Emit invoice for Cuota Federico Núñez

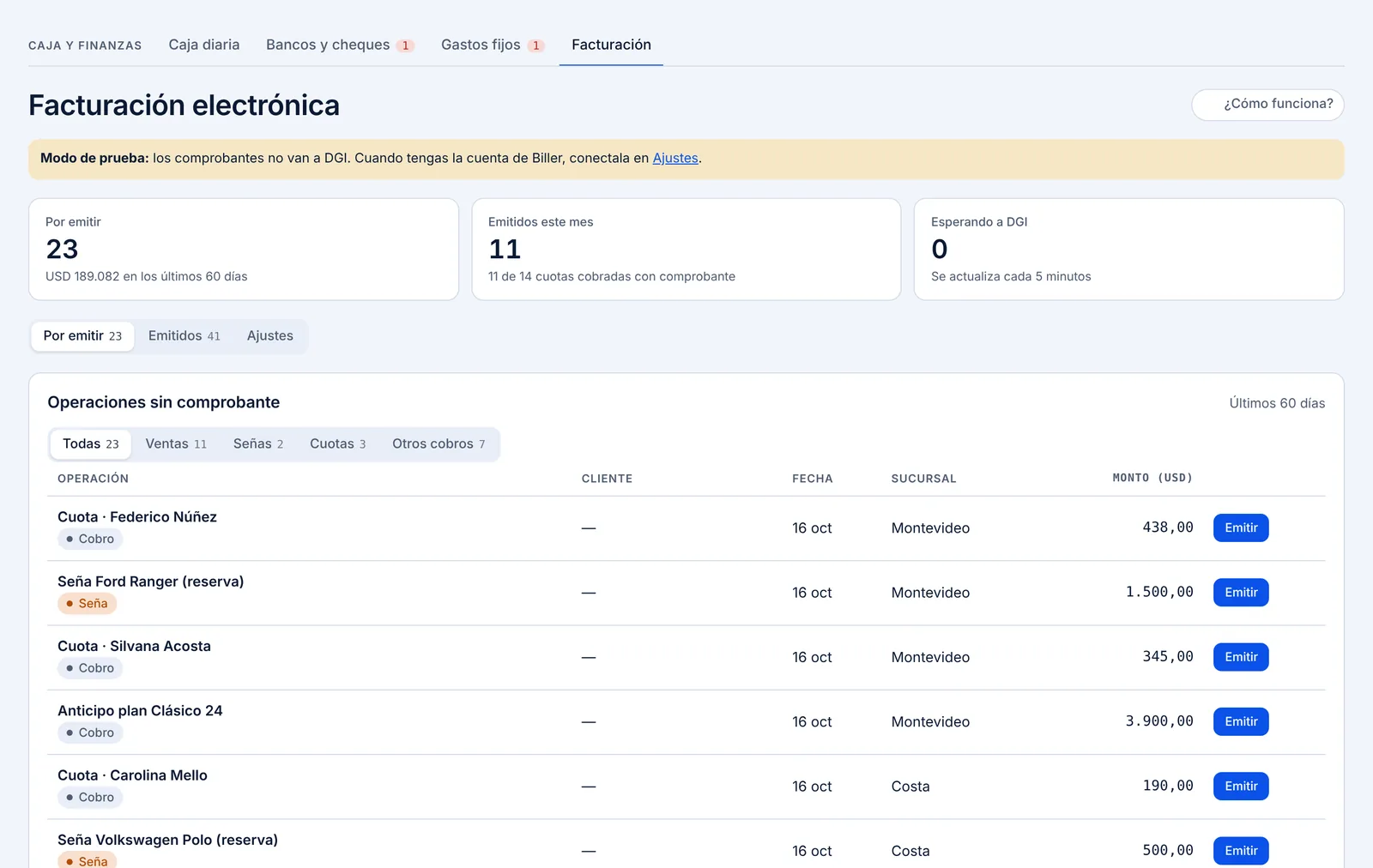[1241, 527]
